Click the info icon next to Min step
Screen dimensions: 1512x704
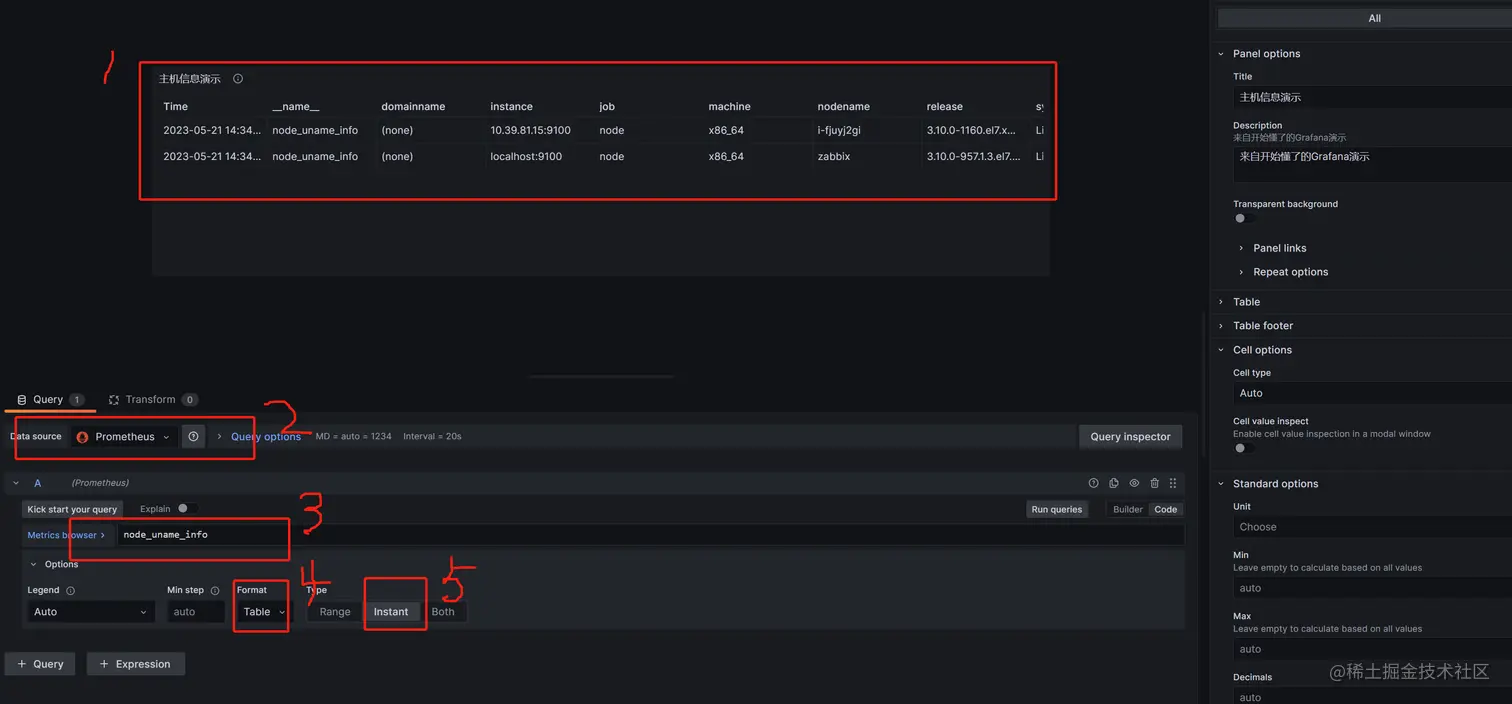point(215,591)
